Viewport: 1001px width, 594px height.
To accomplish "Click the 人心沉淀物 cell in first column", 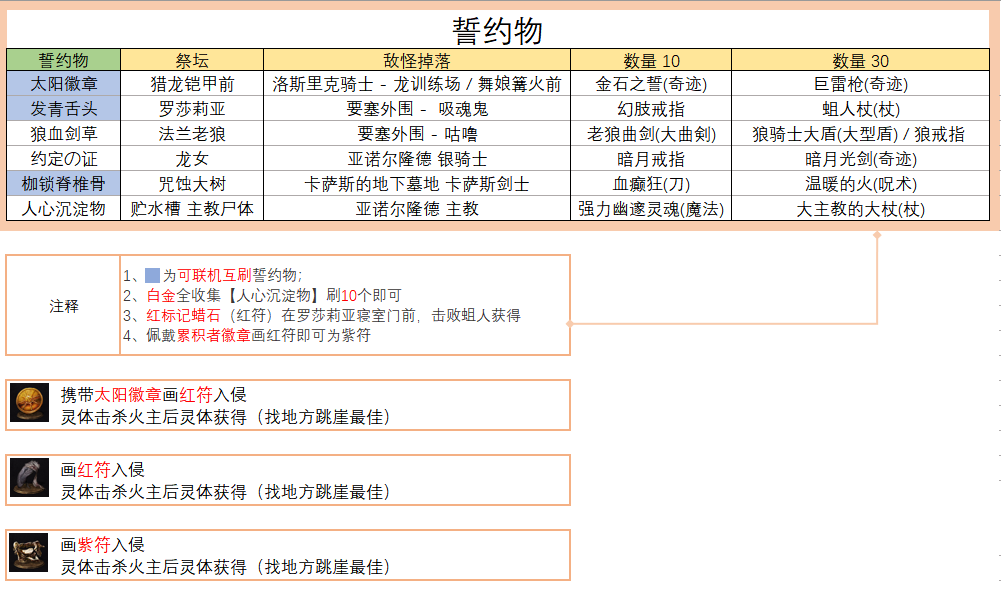I will [63, 209].
